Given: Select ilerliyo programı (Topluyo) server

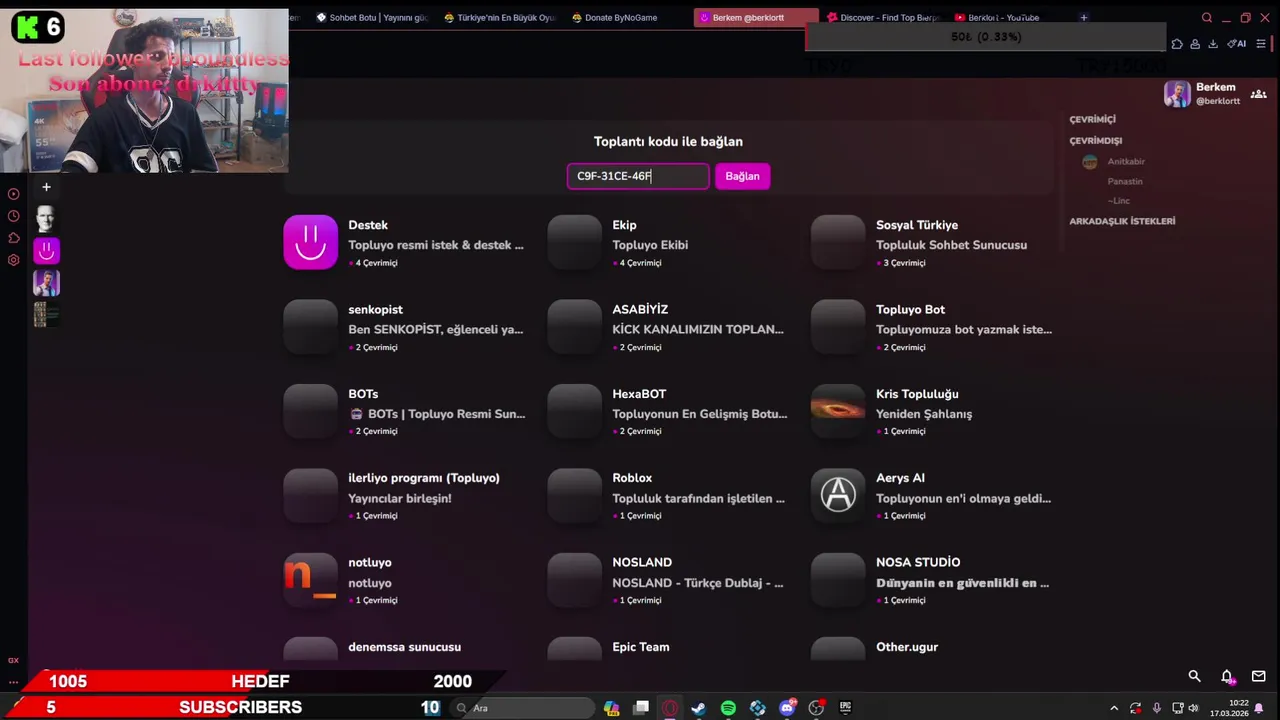Looking at the screenshot, I should coord(407,496).
